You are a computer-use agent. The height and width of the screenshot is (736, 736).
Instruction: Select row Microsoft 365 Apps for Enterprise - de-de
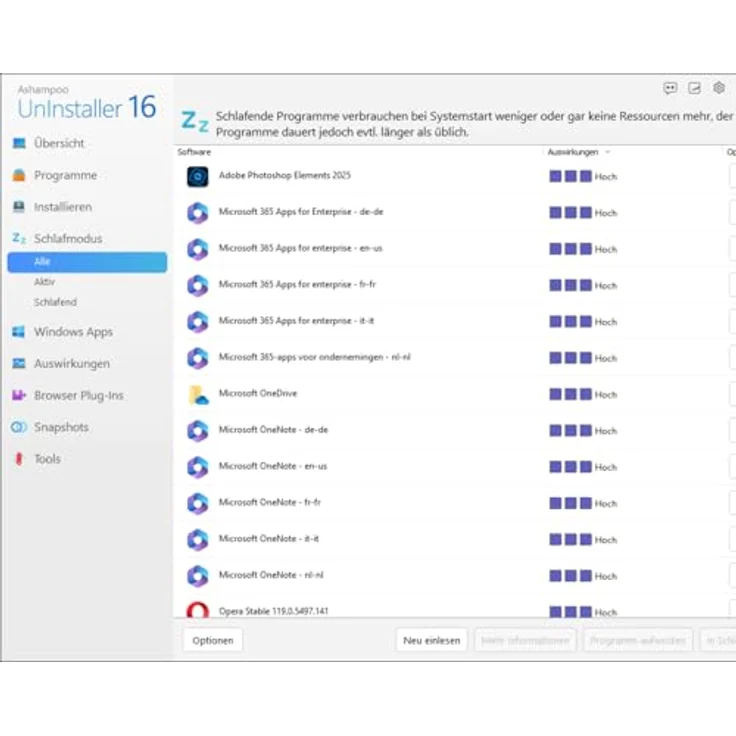[454, 213]
